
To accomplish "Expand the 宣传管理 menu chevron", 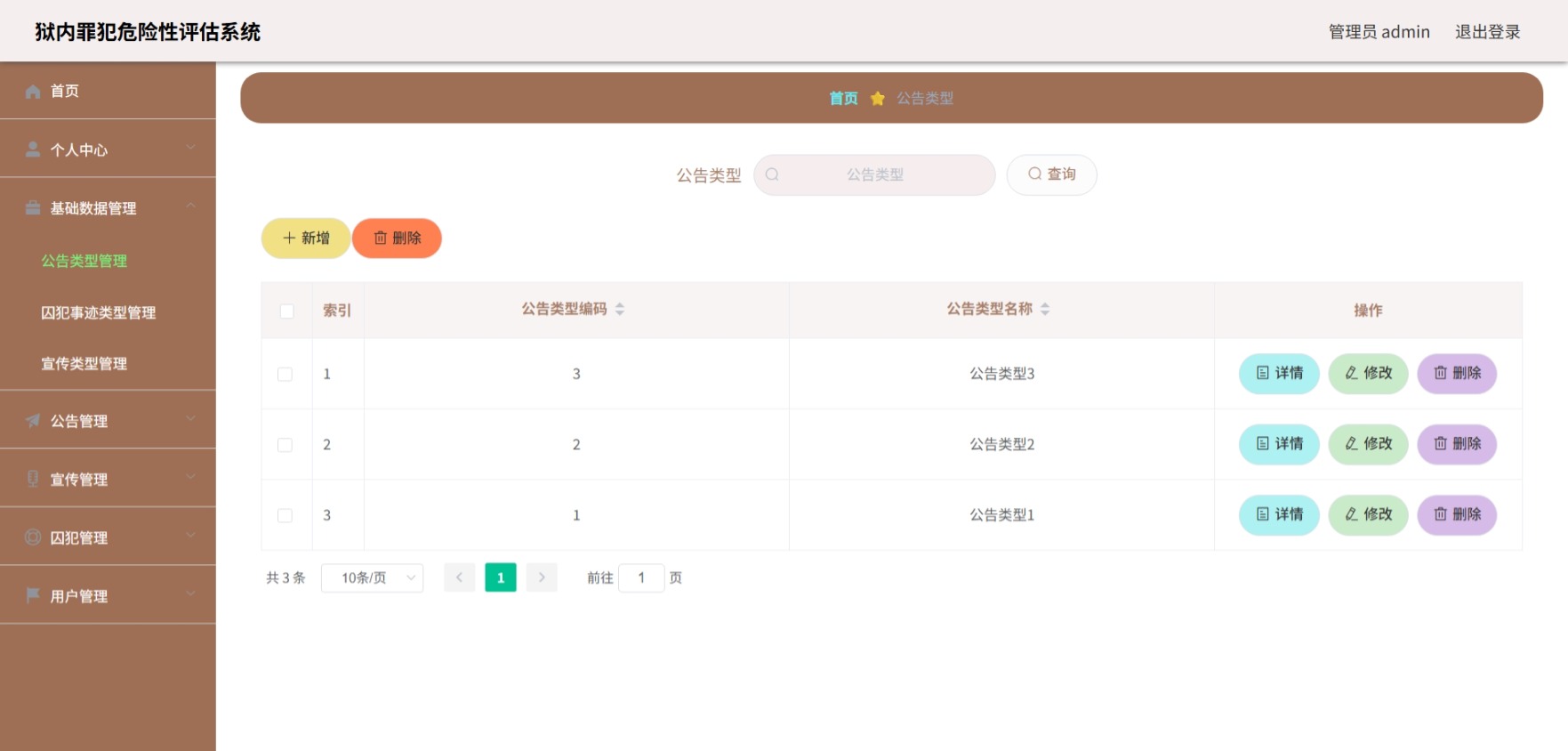I will pos(190,476).
